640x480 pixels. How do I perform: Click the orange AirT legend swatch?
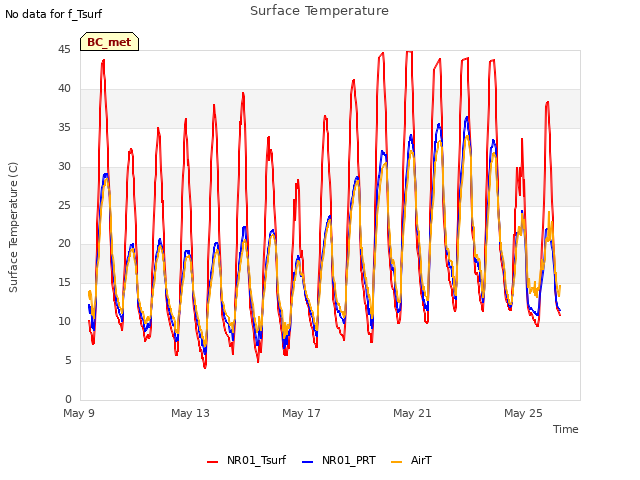click(396, 461)
